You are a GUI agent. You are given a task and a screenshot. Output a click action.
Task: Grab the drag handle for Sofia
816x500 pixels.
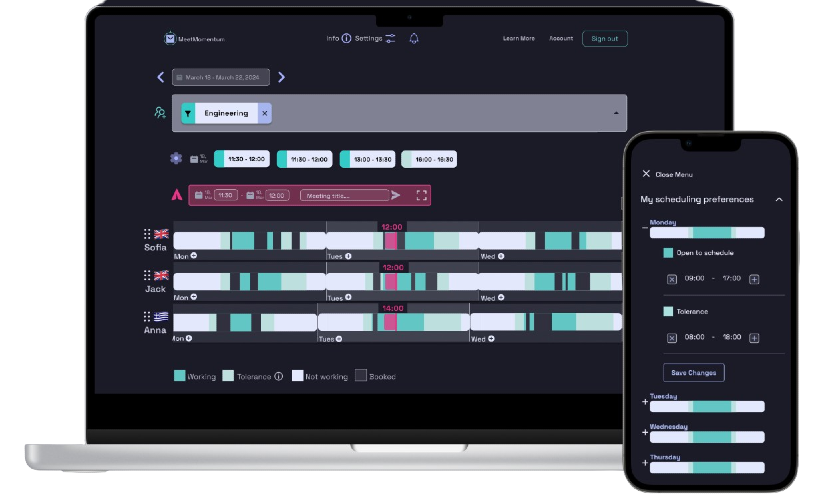pyautogui.click(x=147, y=234)
